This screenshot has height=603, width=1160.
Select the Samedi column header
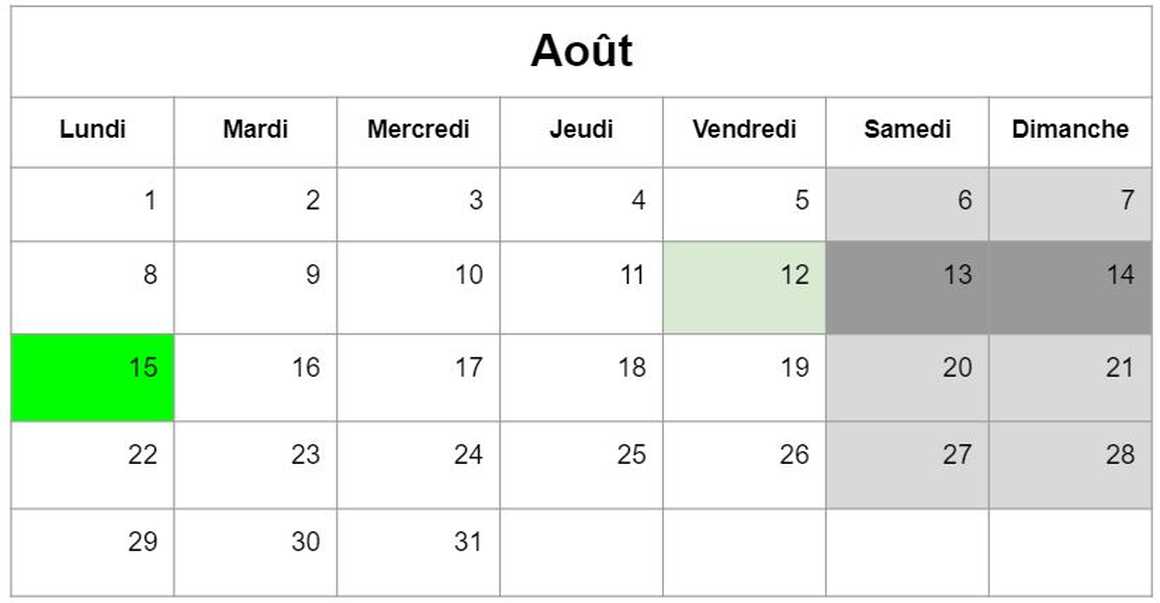pyautogui.click(x=907, y=132)
